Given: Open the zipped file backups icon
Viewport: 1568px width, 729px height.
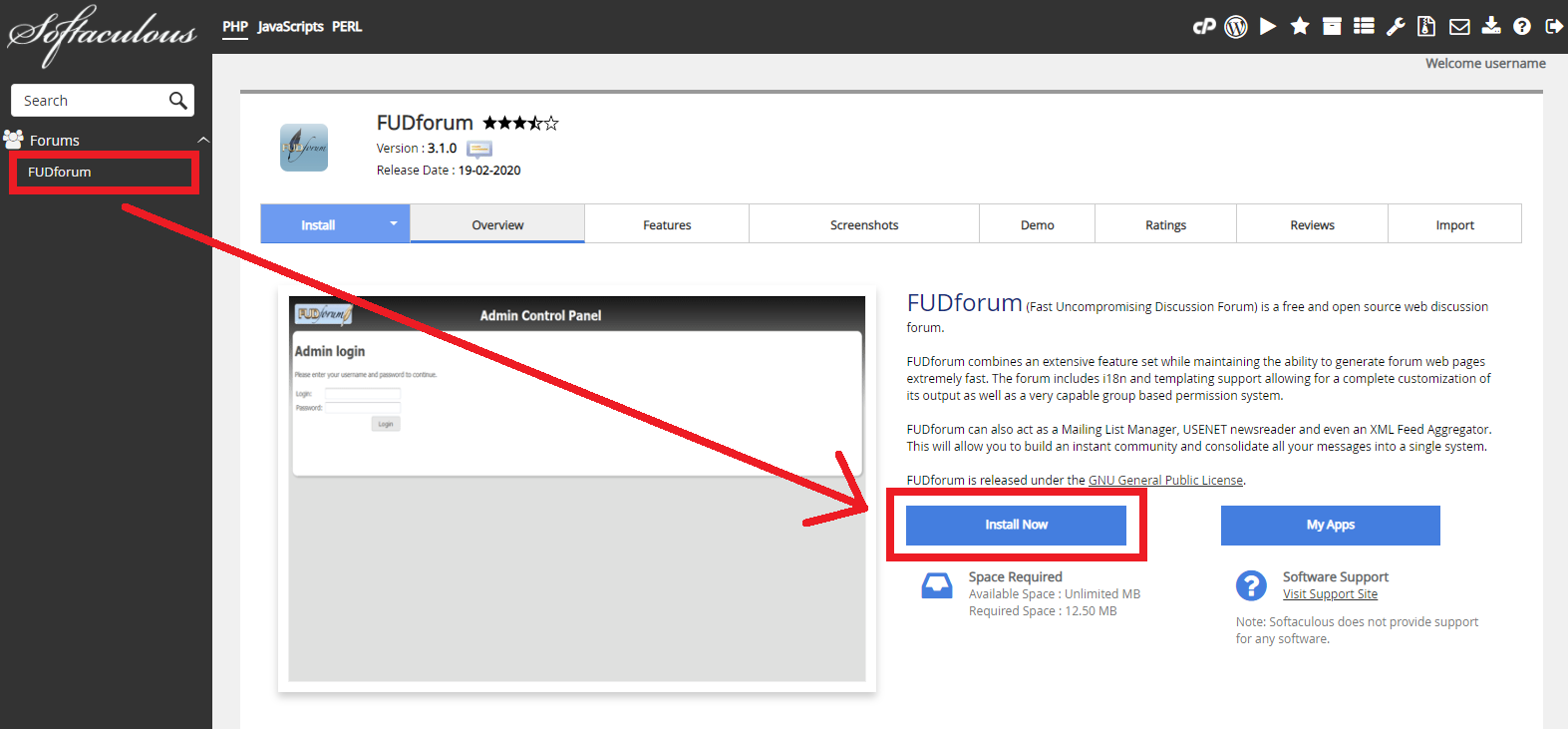Looking at the screenshot, I should [x=1427, y=27].
